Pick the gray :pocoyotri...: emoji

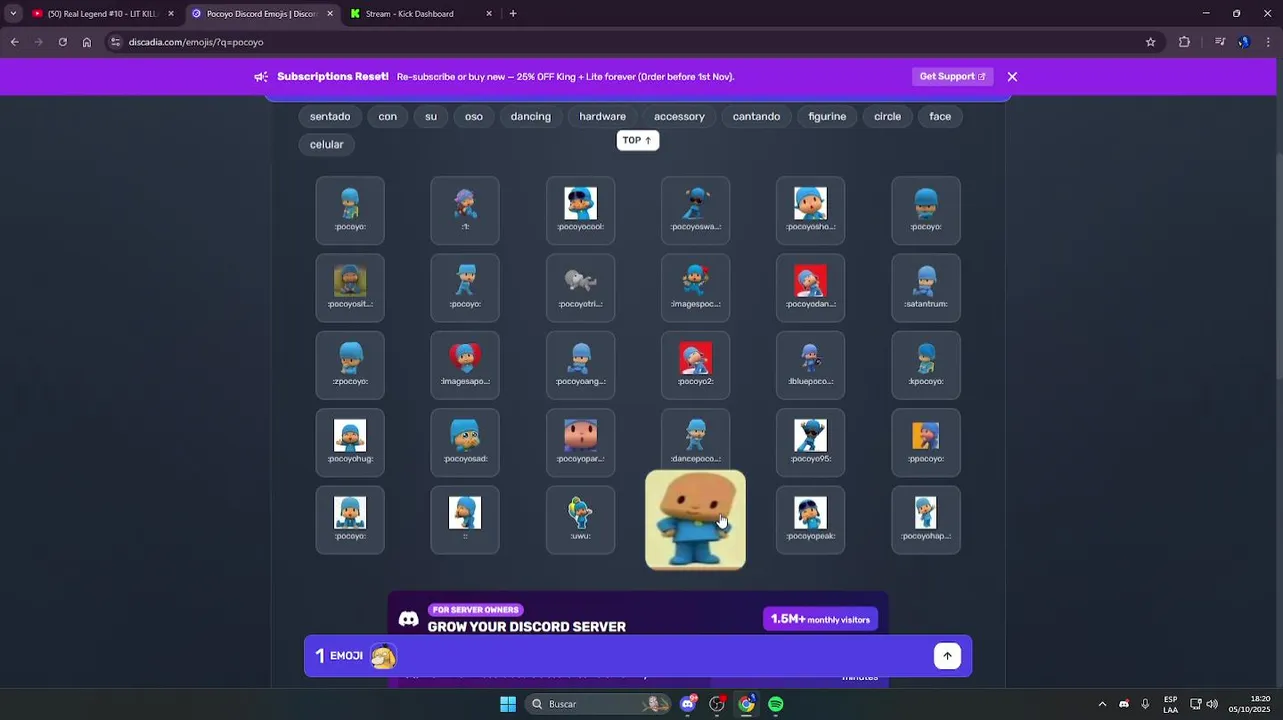pyautogui.click(x=580, y=288)
